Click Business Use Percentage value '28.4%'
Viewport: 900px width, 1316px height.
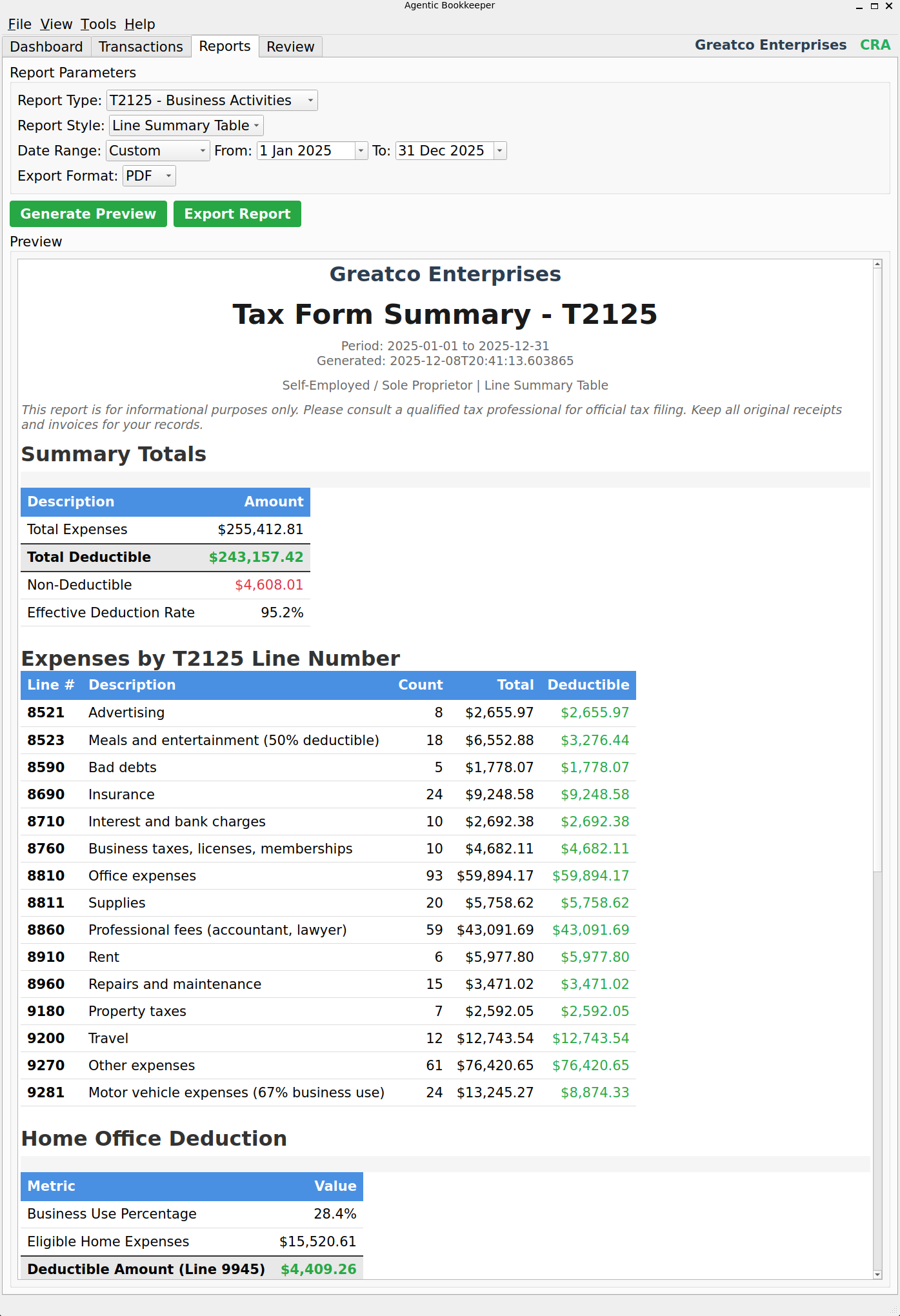[x=335, y=1214]
